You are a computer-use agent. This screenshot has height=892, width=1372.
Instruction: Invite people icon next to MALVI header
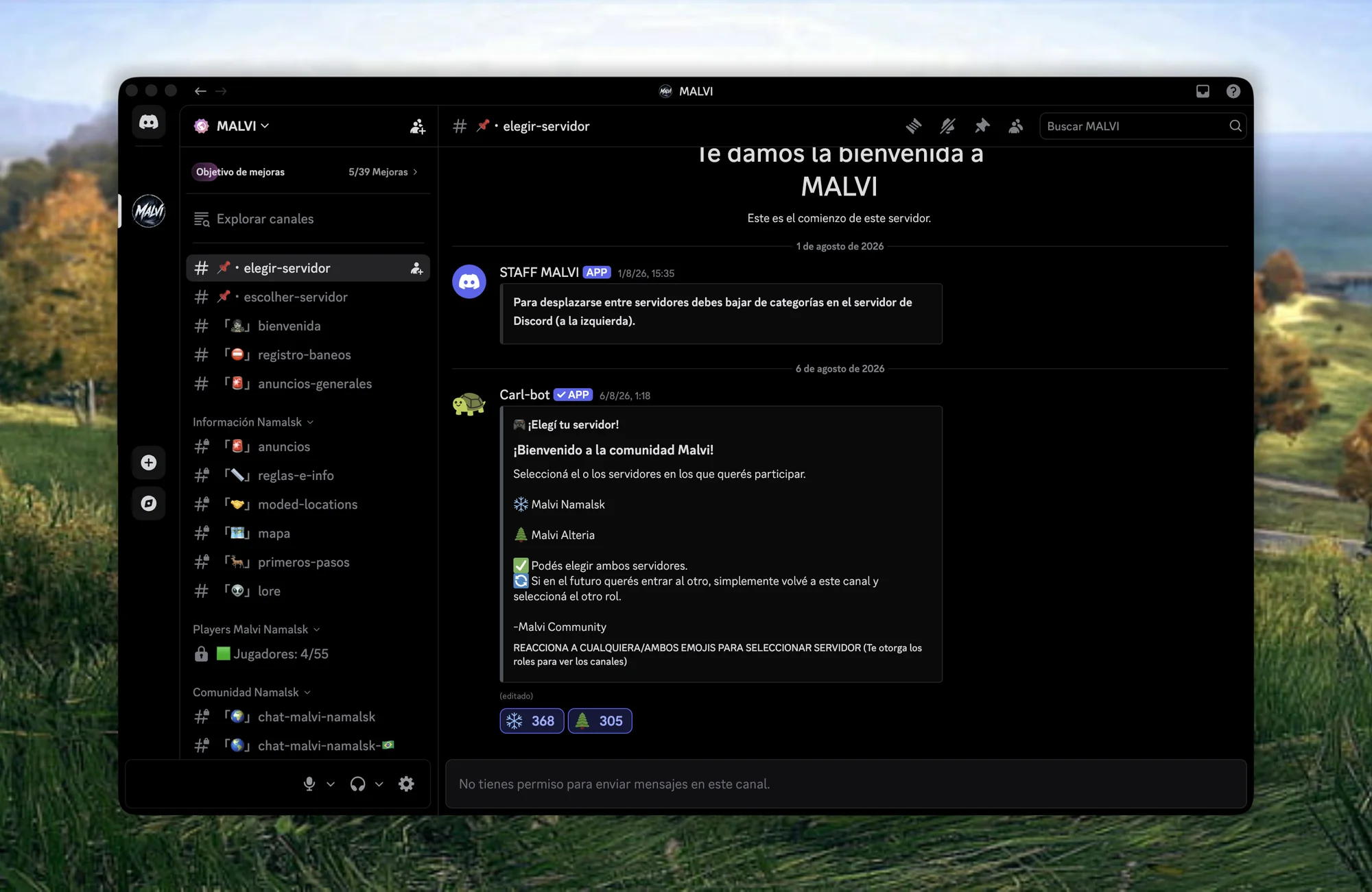pyautogui.click(x=417, y=127)
